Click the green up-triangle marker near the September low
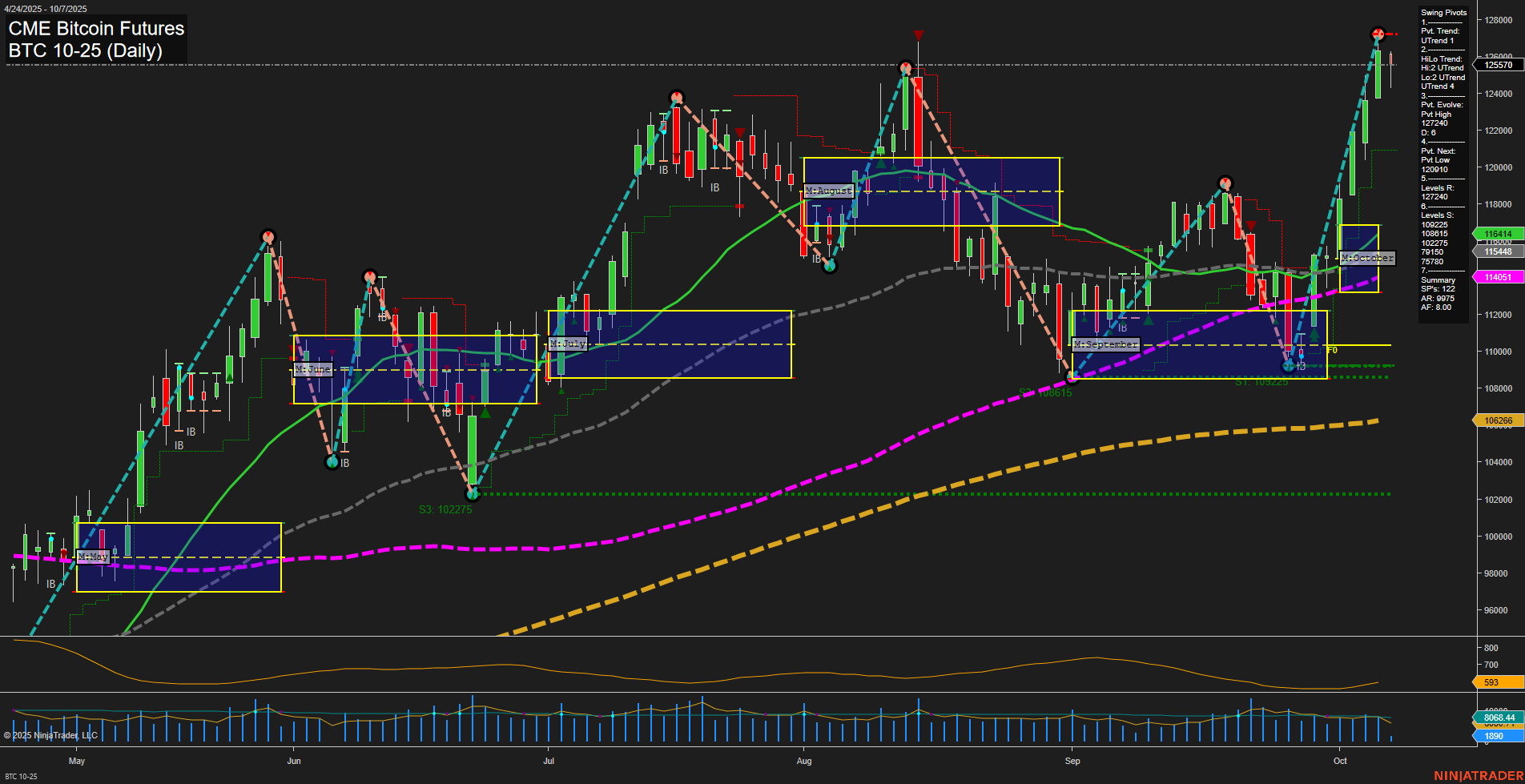 point(1314,336)
